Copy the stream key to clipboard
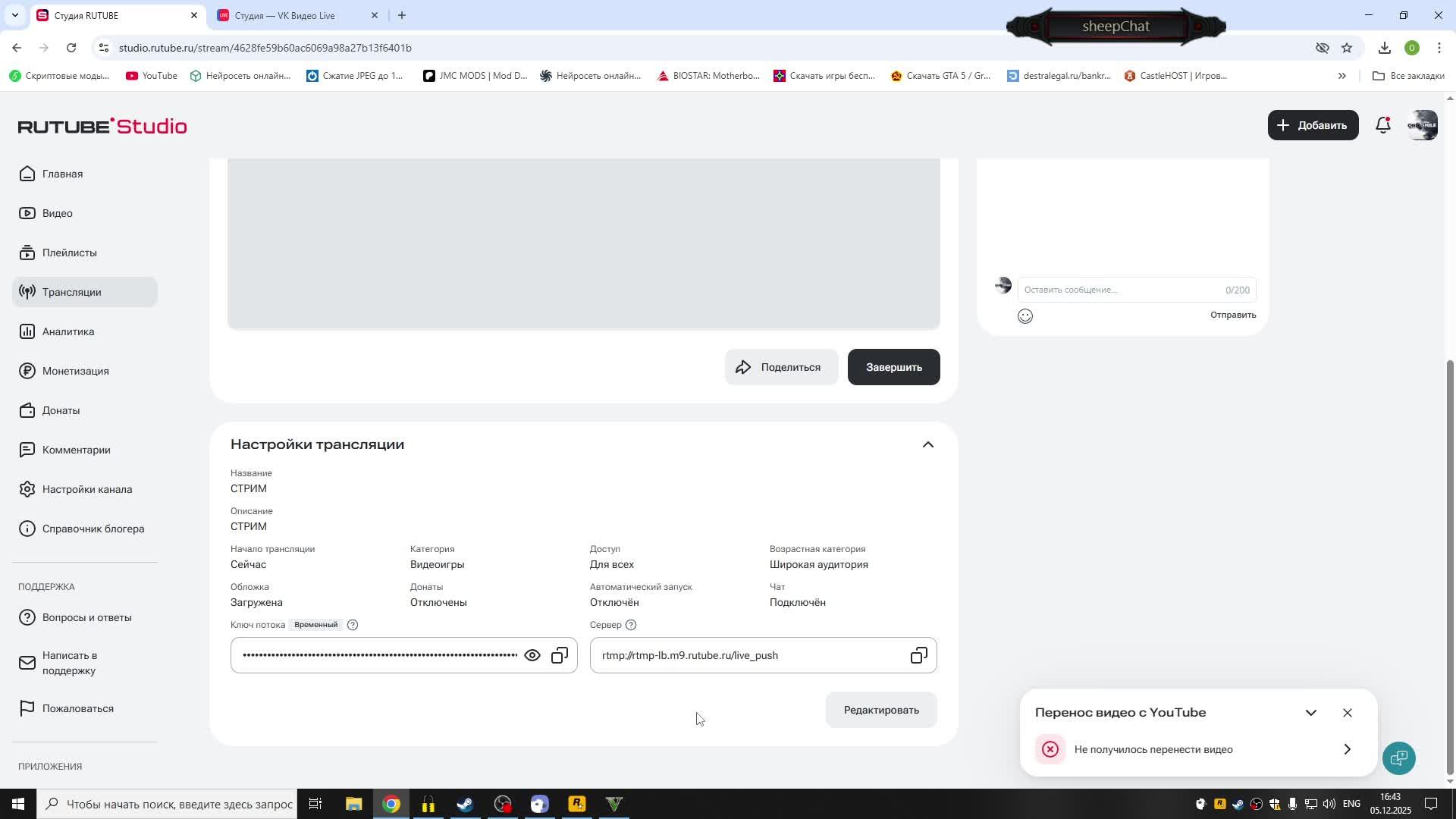 coord(560,655)
